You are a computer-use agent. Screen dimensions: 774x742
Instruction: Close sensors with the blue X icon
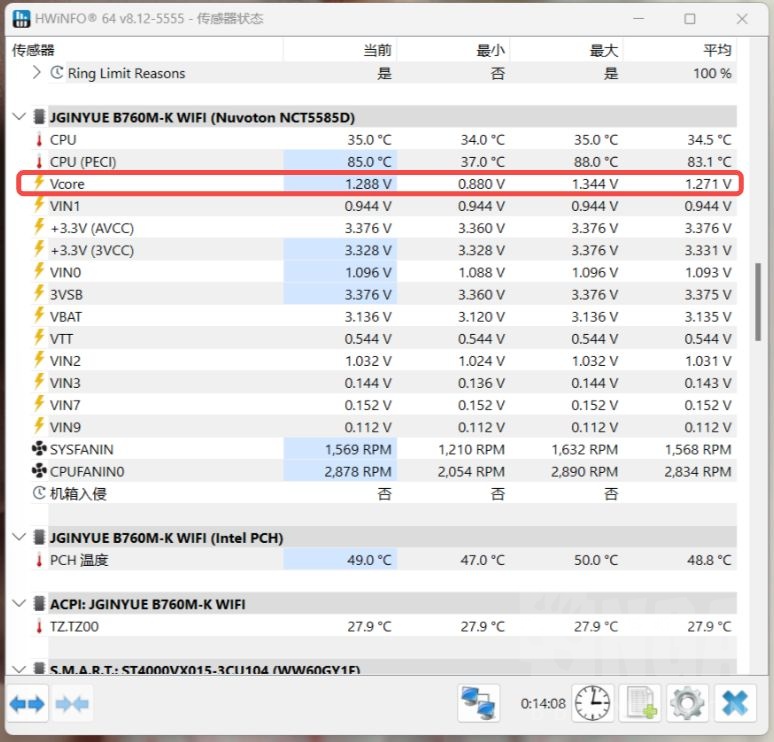[x=734, y=704]
